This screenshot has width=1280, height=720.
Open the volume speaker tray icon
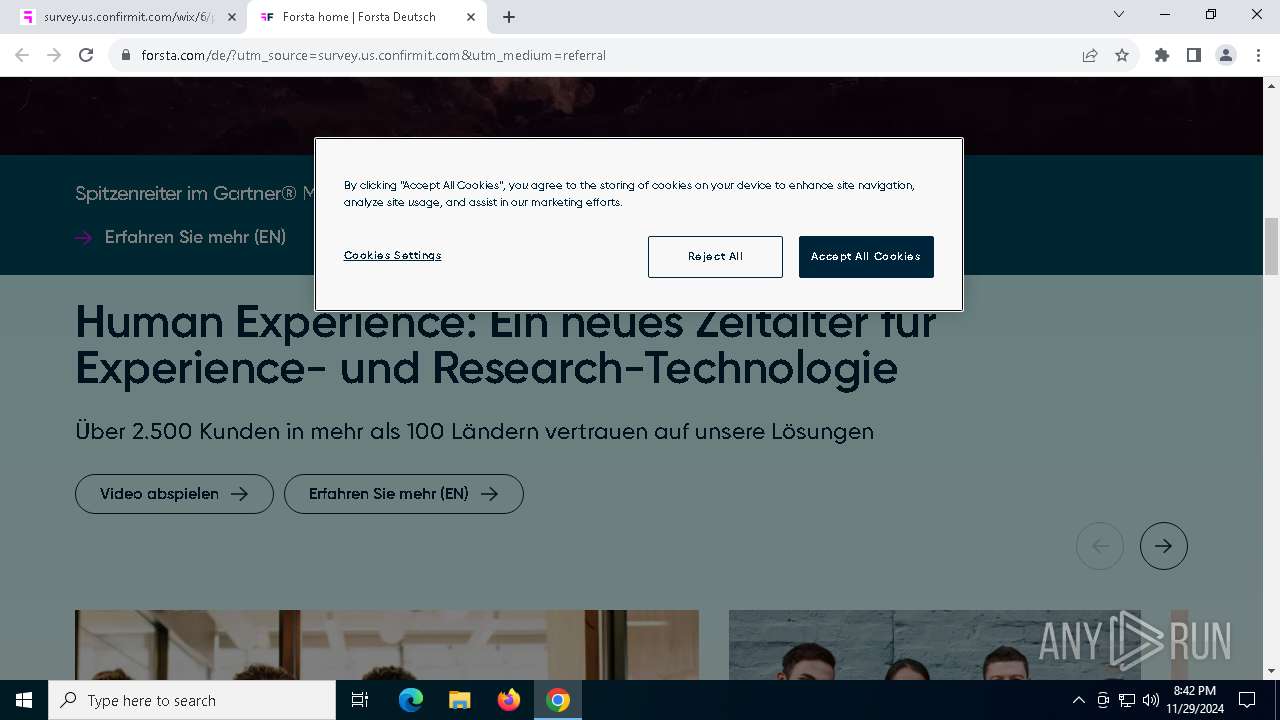coord(1151,700)
